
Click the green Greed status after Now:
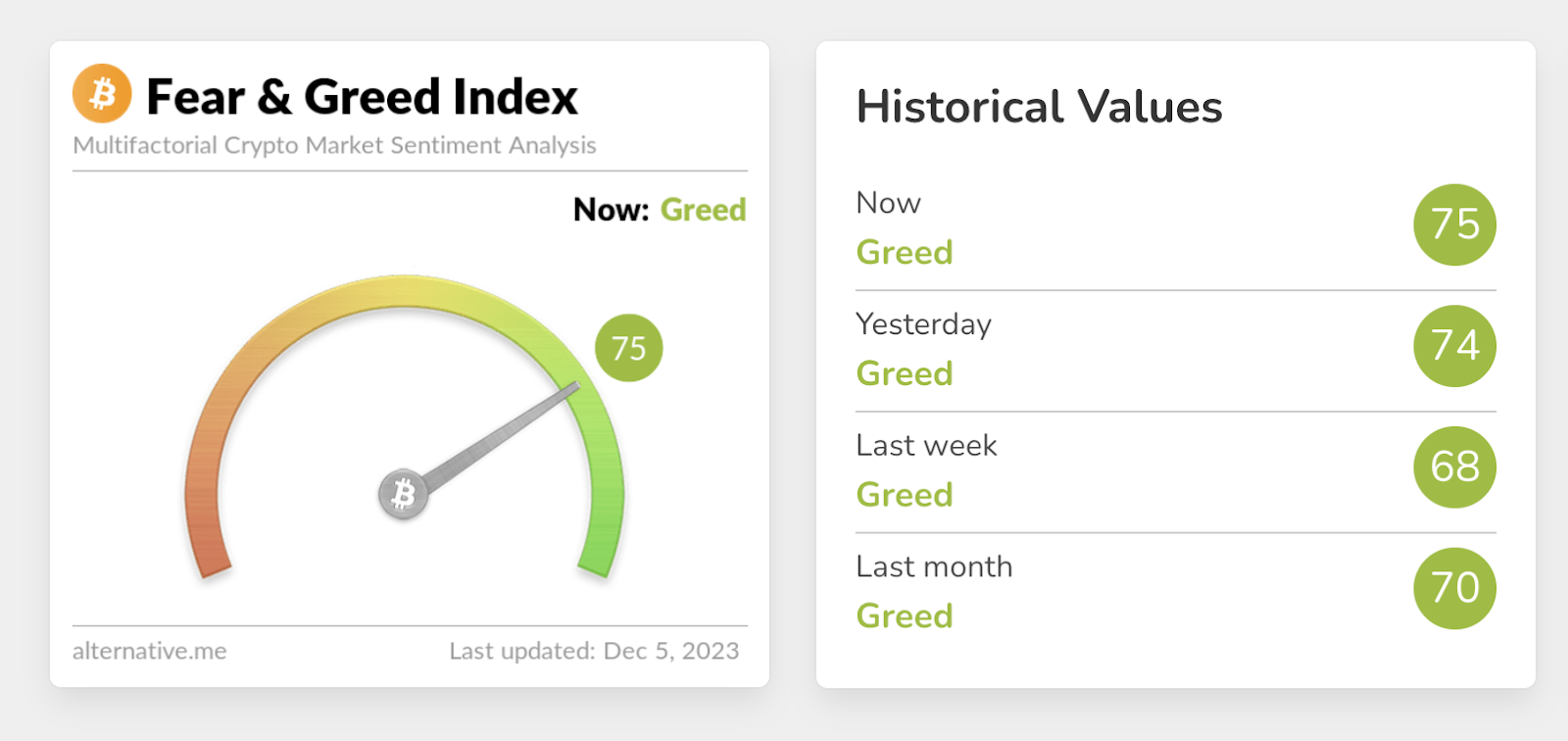click(x=703, y=210)
